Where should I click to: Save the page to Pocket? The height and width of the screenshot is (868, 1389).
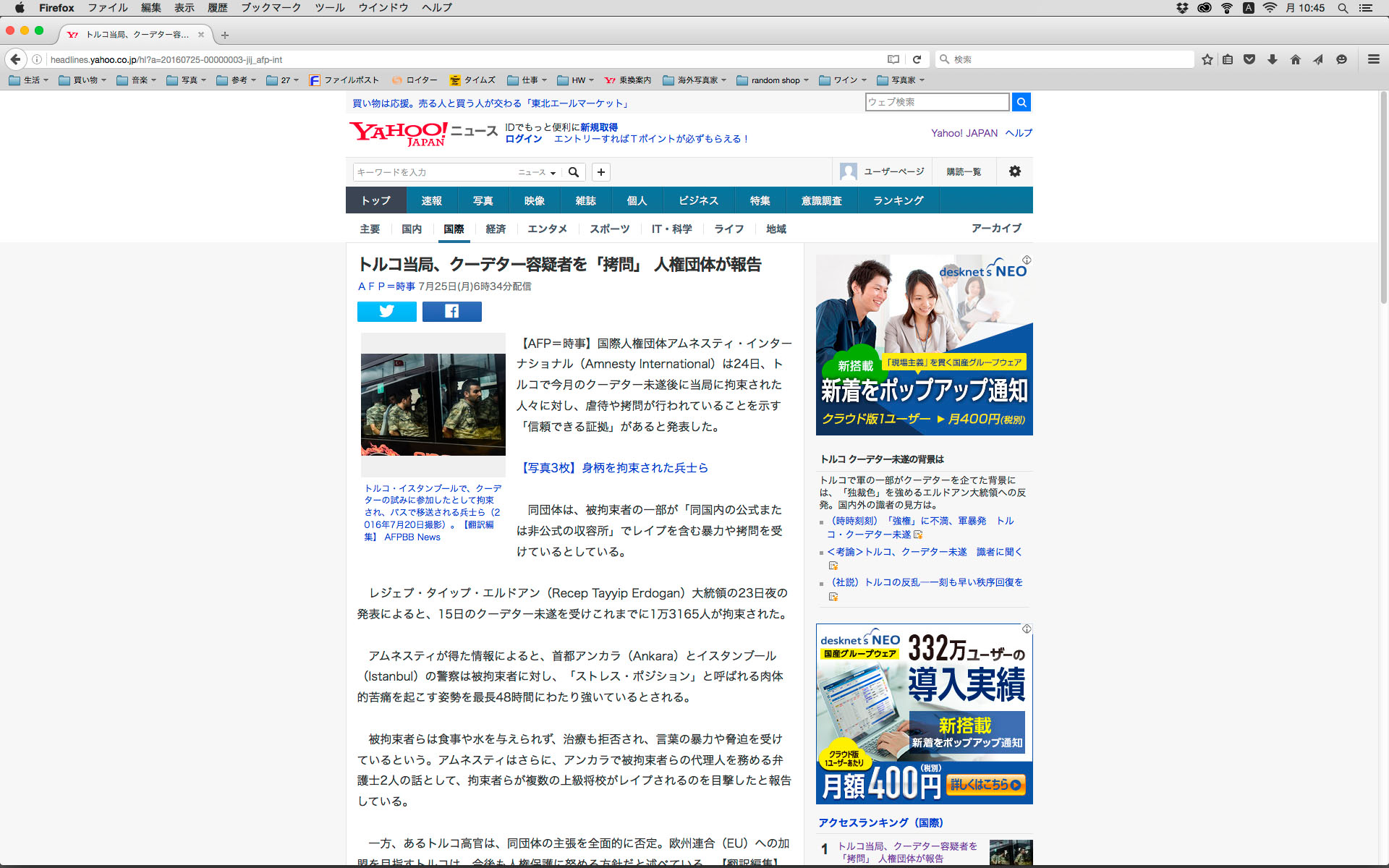[x=1249, y=59]
